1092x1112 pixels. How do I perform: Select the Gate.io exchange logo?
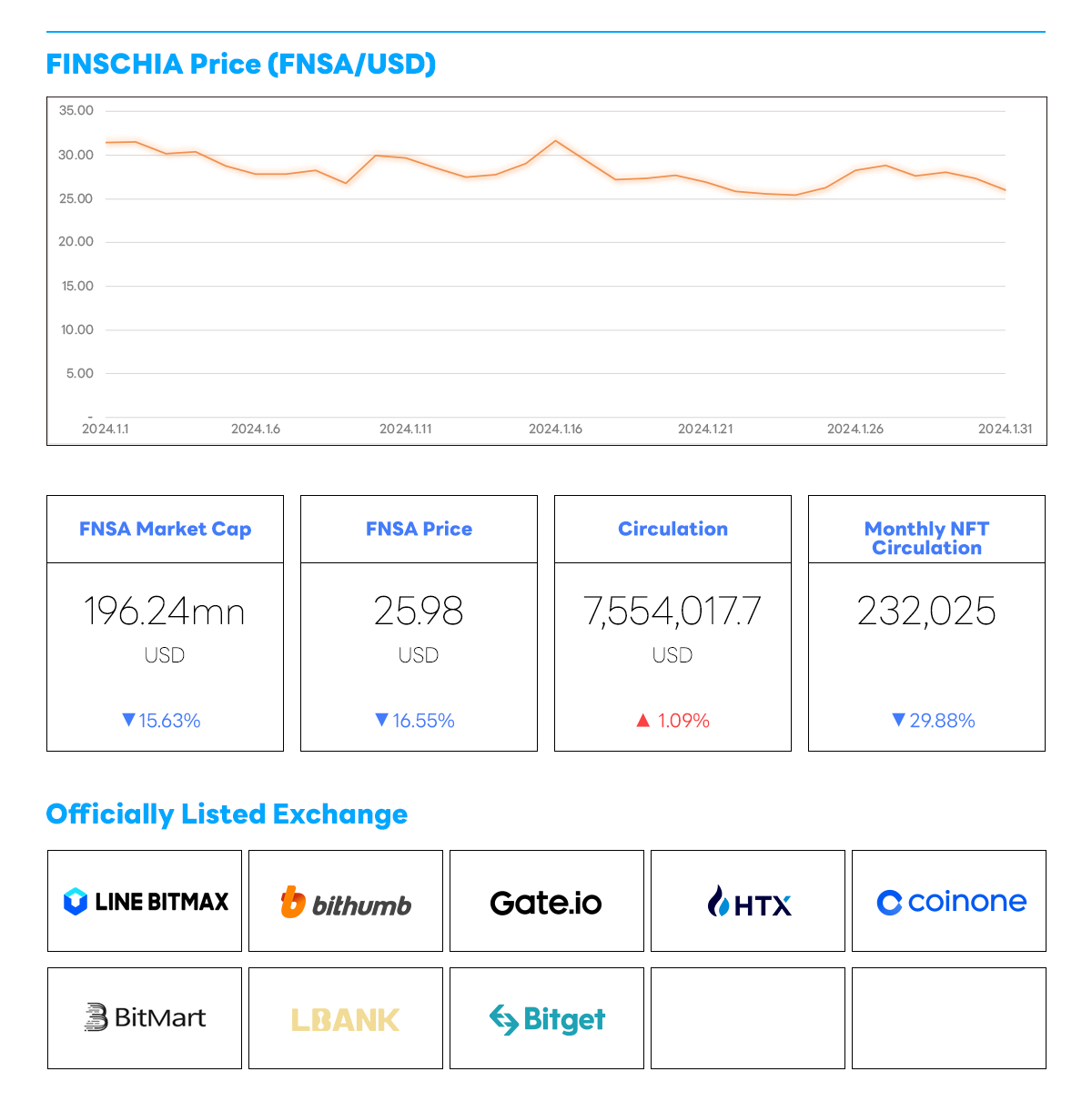click(x=546, y=903)
